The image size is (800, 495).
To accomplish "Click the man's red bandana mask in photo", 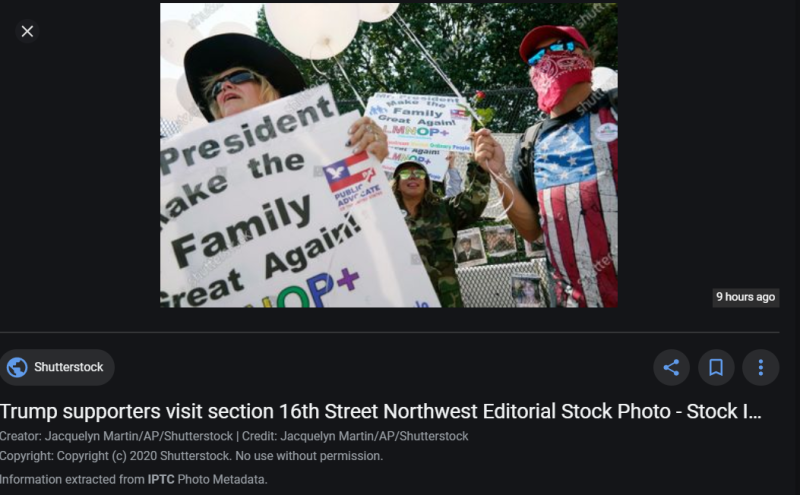I will click(560, 81).
